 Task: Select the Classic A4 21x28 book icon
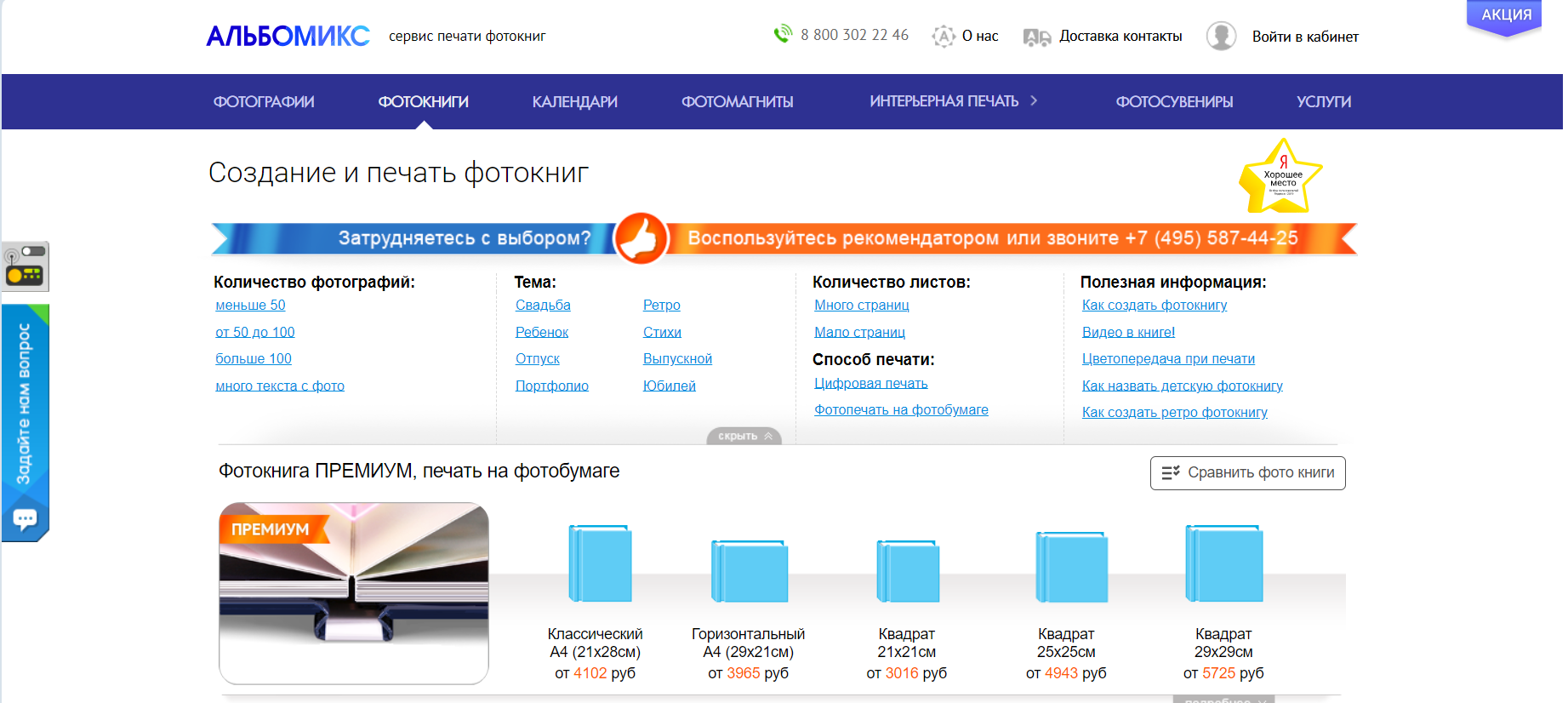point(600,563)
